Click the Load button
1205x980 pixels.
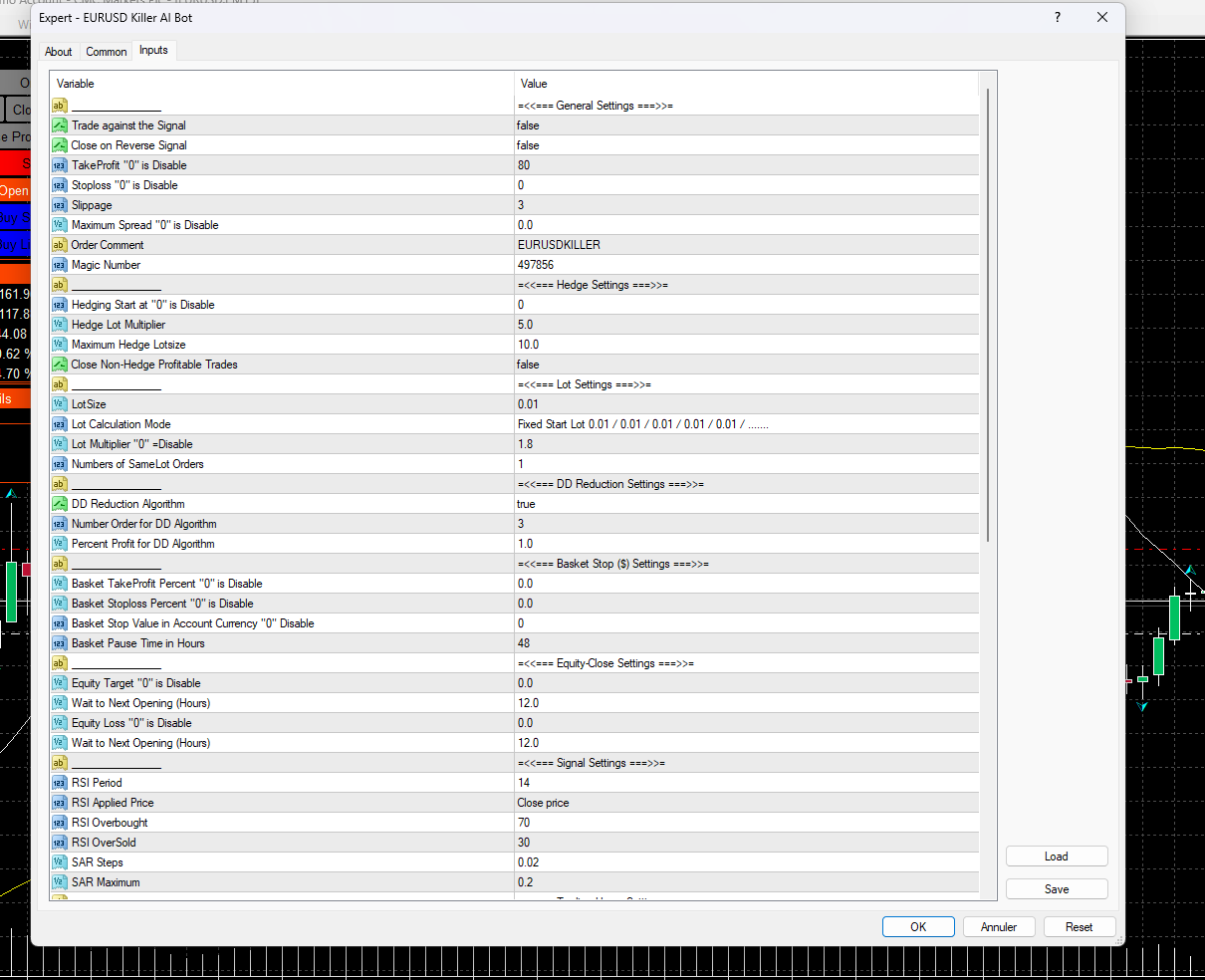click(1056, 857)
